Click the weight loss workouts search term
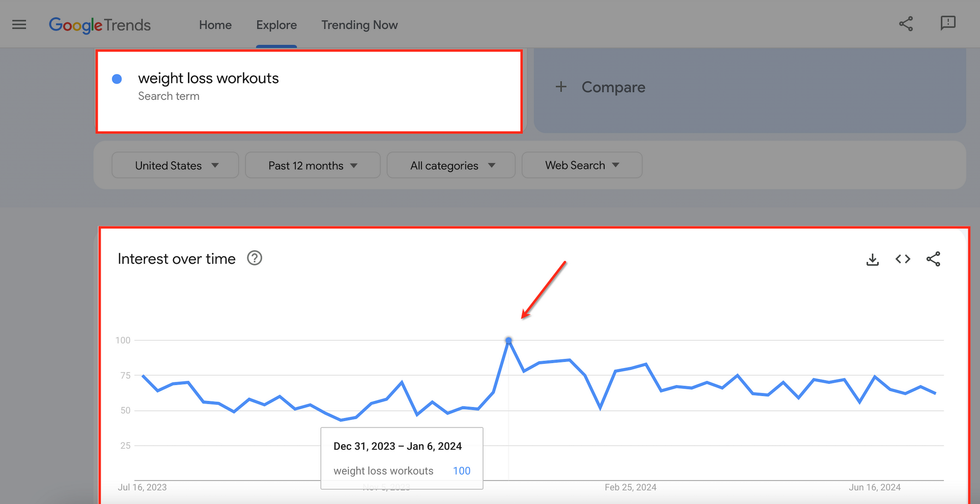This screenshot has width=980, height=504. pos(208,79)
